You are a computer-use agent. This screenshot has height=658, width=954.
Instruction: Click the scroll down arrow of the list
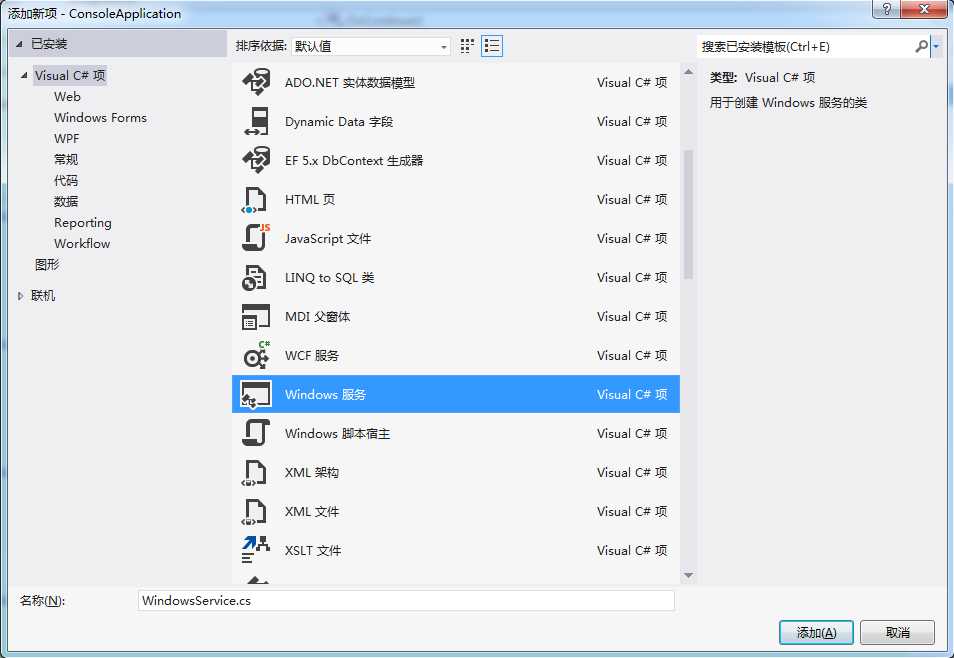[688, 575]
